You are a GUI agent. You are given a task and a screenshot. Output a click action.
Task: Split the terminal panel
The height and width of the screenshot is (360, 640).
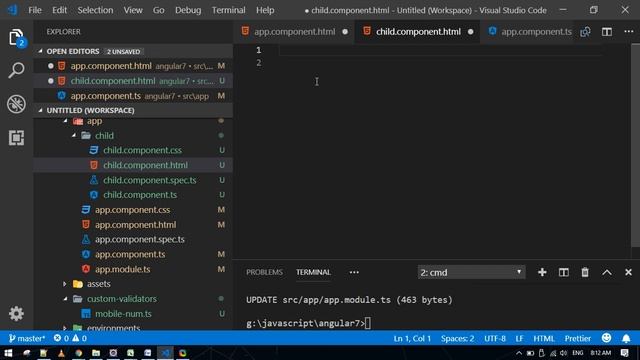coord(564,272)
